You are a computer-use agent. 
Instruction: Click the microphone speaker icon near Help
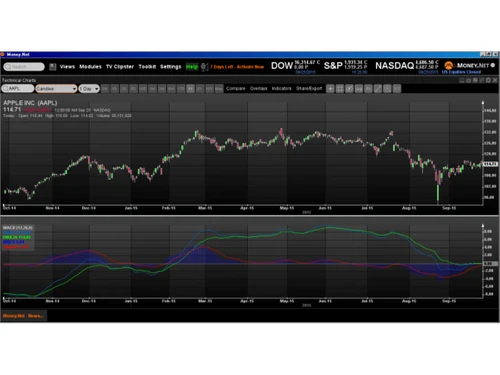204,67
